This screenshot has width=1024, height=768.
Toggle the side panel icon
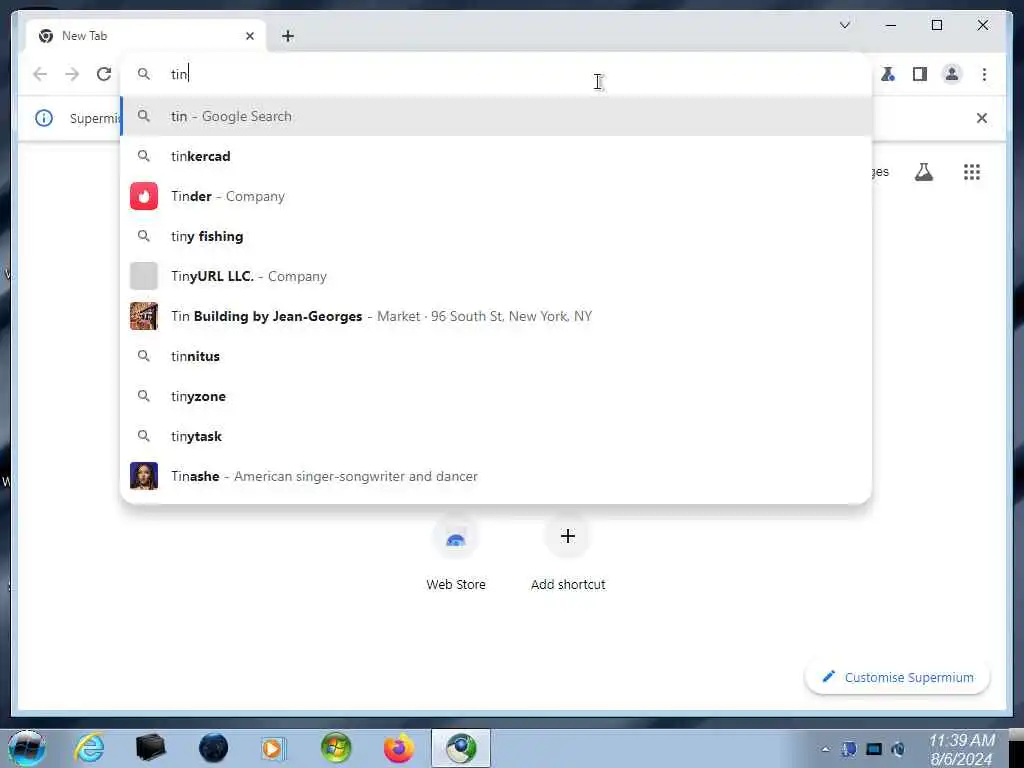(x=920, y=74)
